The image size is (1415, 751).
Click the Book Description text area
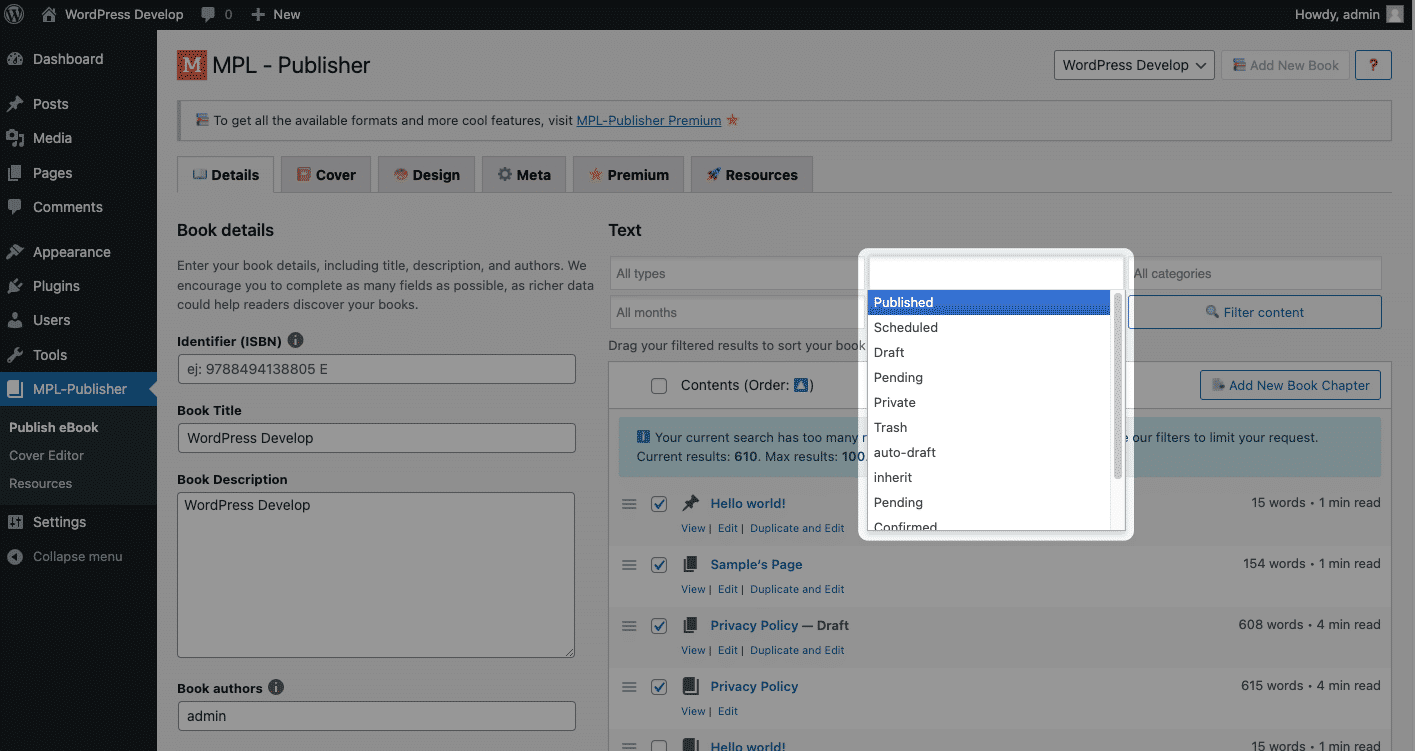tap(376, 575)
